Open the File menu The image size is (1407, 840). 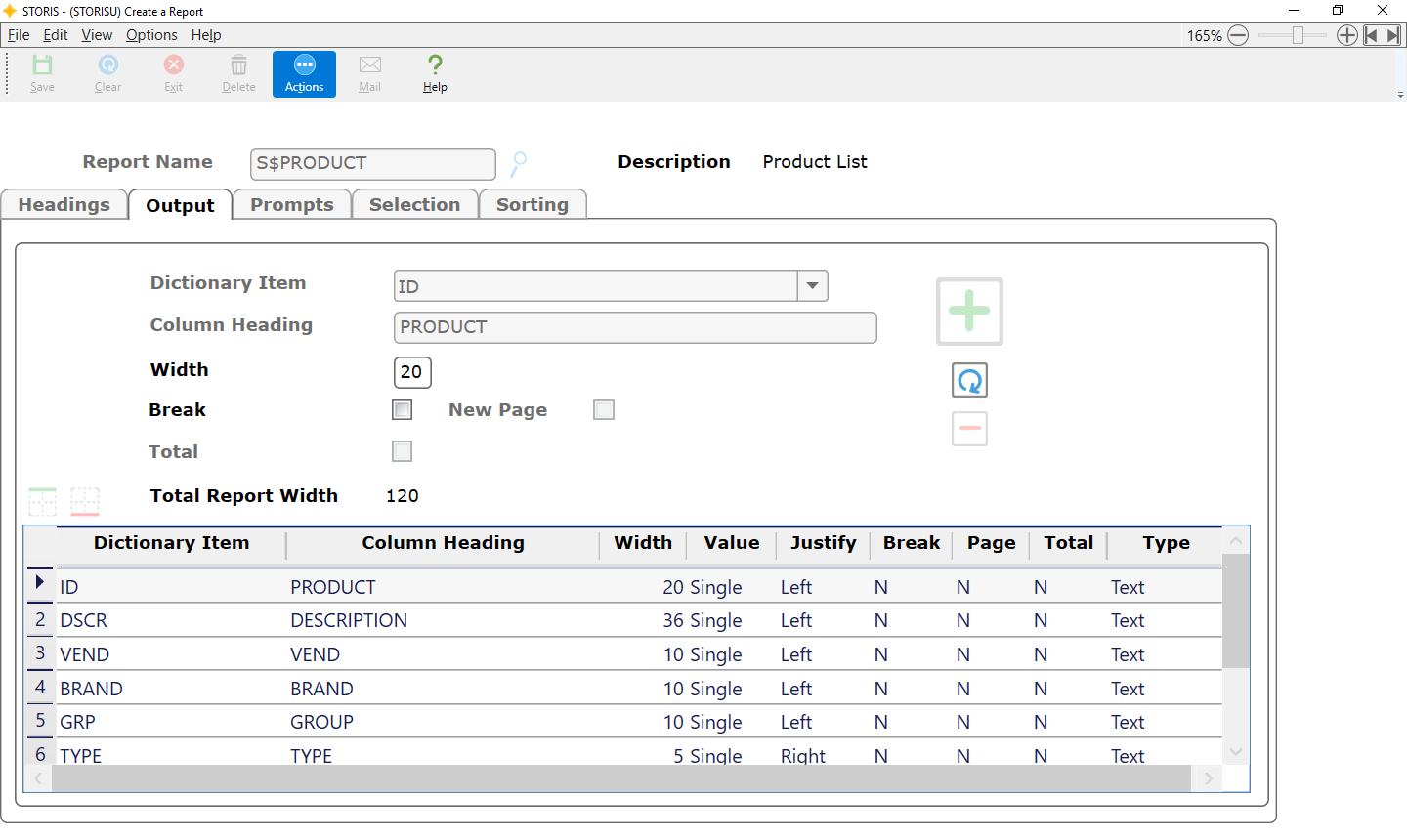[18, 34]
